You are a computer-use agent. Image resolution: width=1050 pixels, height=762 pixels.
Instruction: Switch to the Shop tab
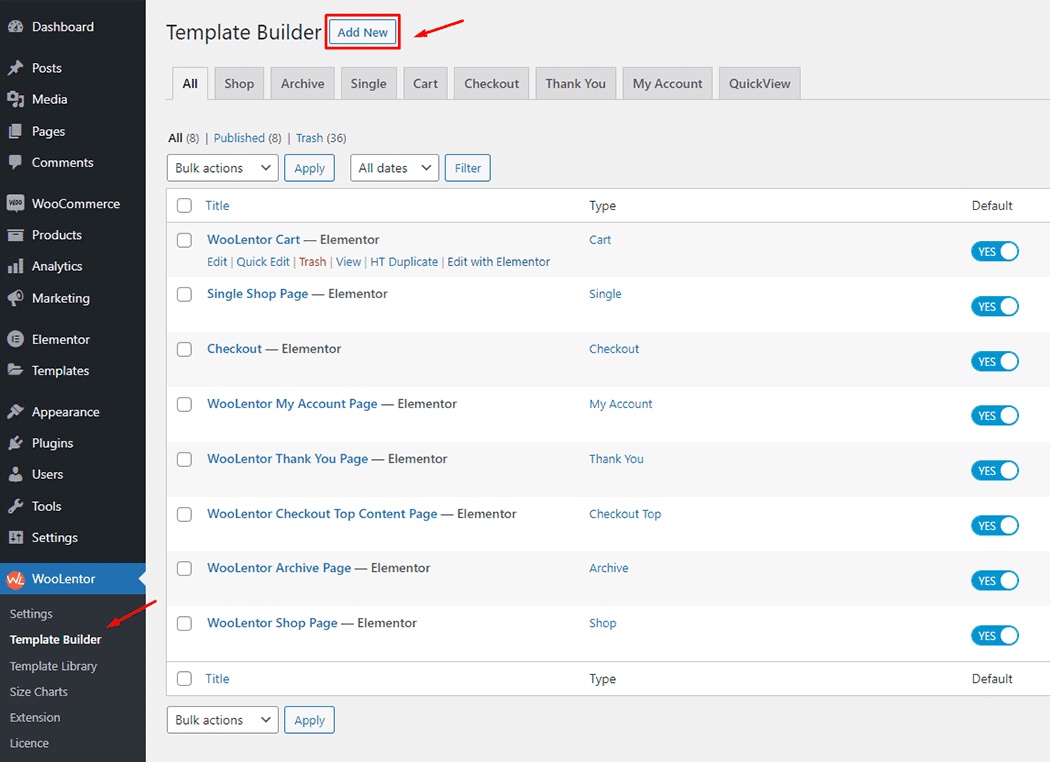(238, 83)
